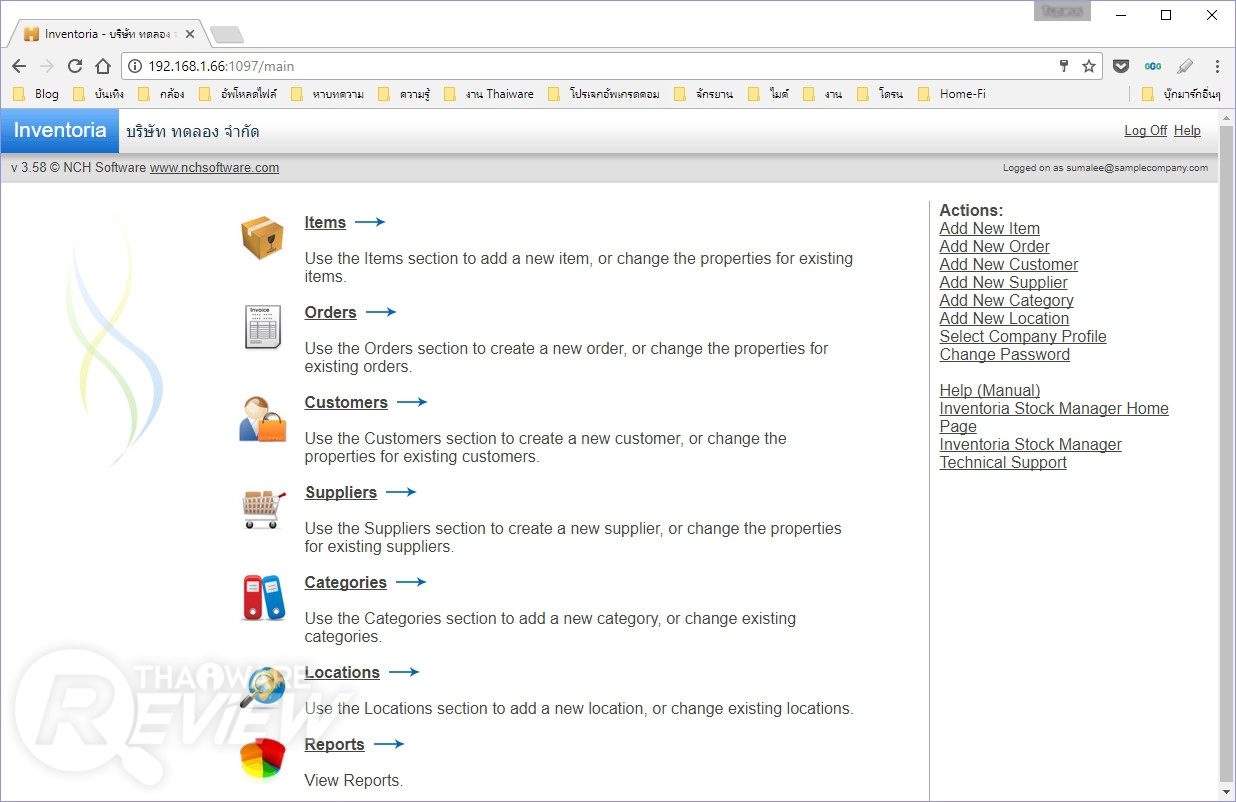Click Select Company Profile link
Screen dimensions: 1236x802
coord(1023,336)
